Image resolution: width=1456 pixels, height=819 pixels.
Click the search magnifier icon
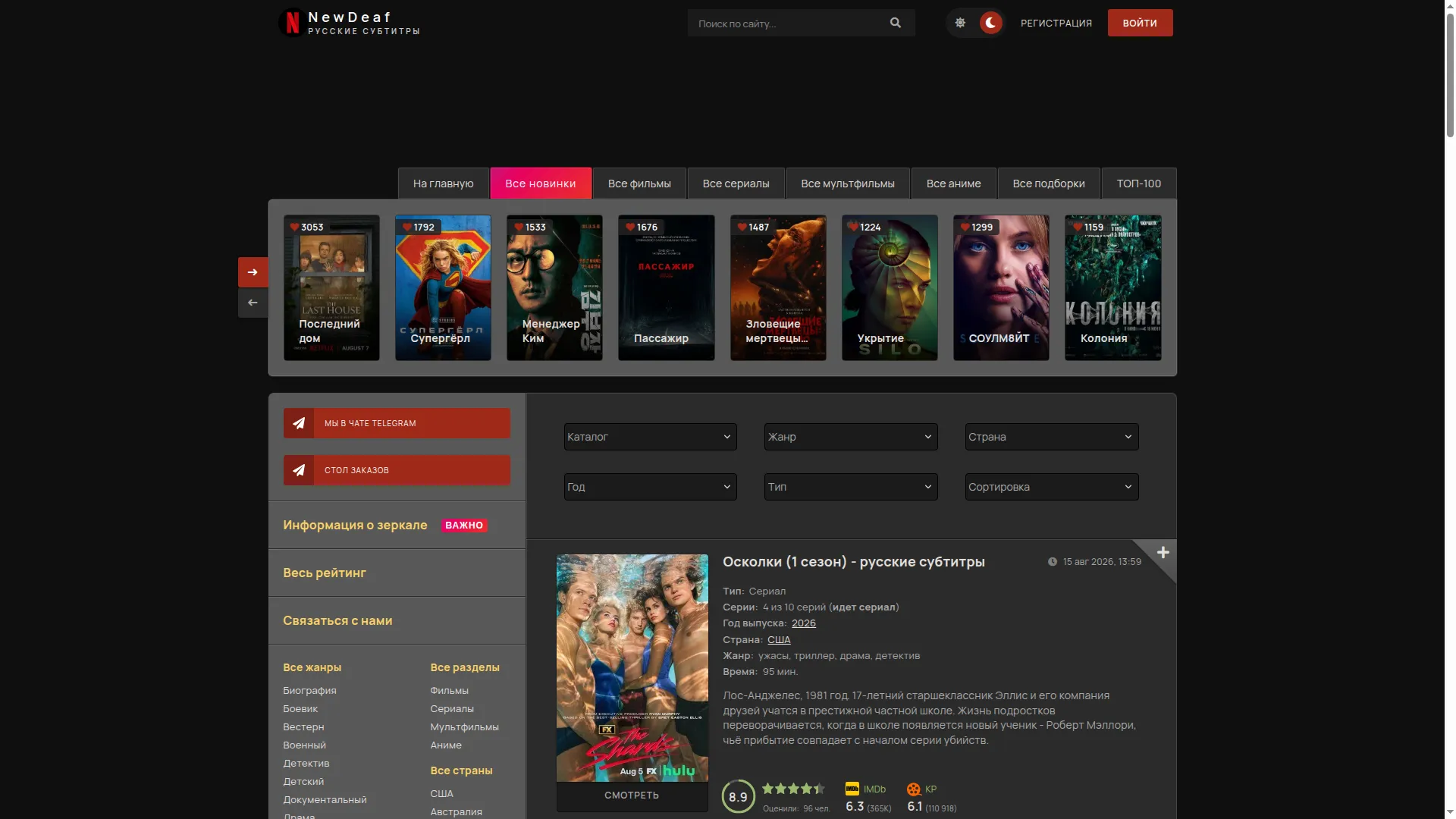point(896,23)
